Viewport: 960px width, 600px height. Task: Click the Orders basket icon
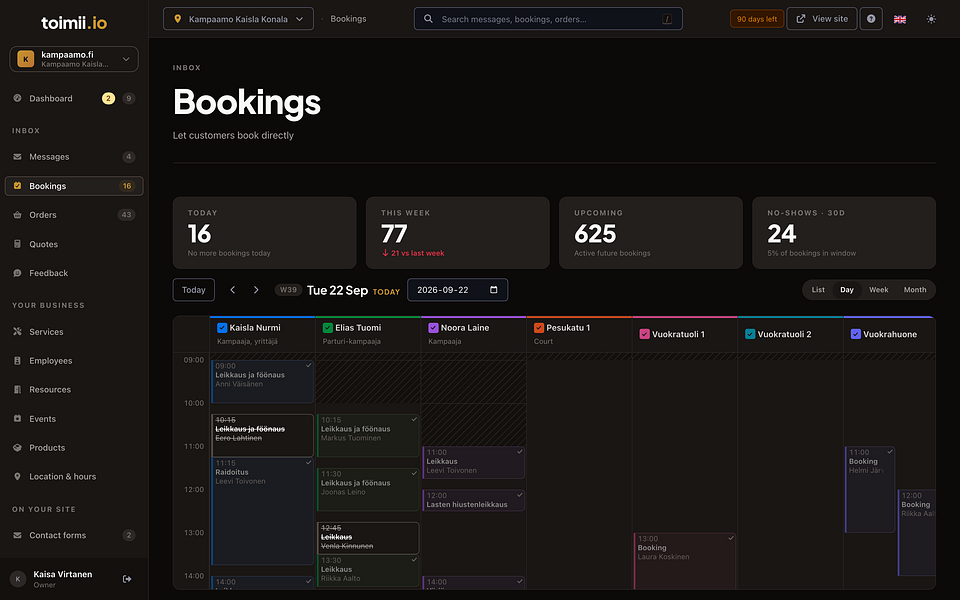(17, 215)
